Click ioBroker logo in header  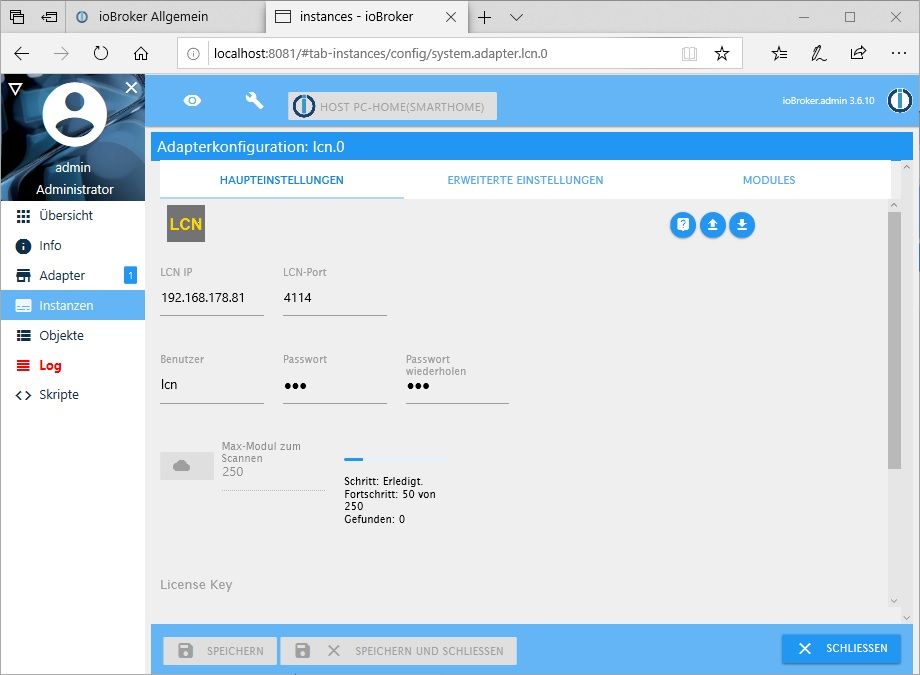899,100
